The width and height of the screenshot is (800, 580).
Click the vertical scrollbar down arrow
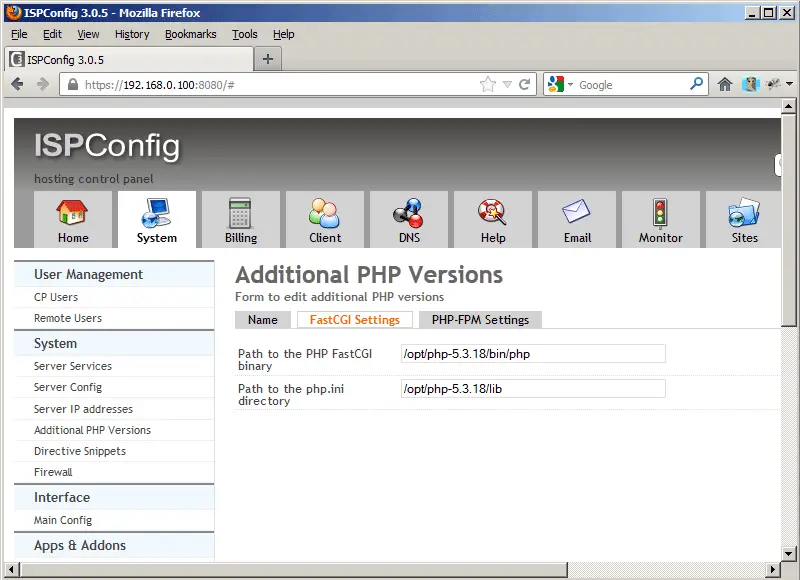(788, 553)
